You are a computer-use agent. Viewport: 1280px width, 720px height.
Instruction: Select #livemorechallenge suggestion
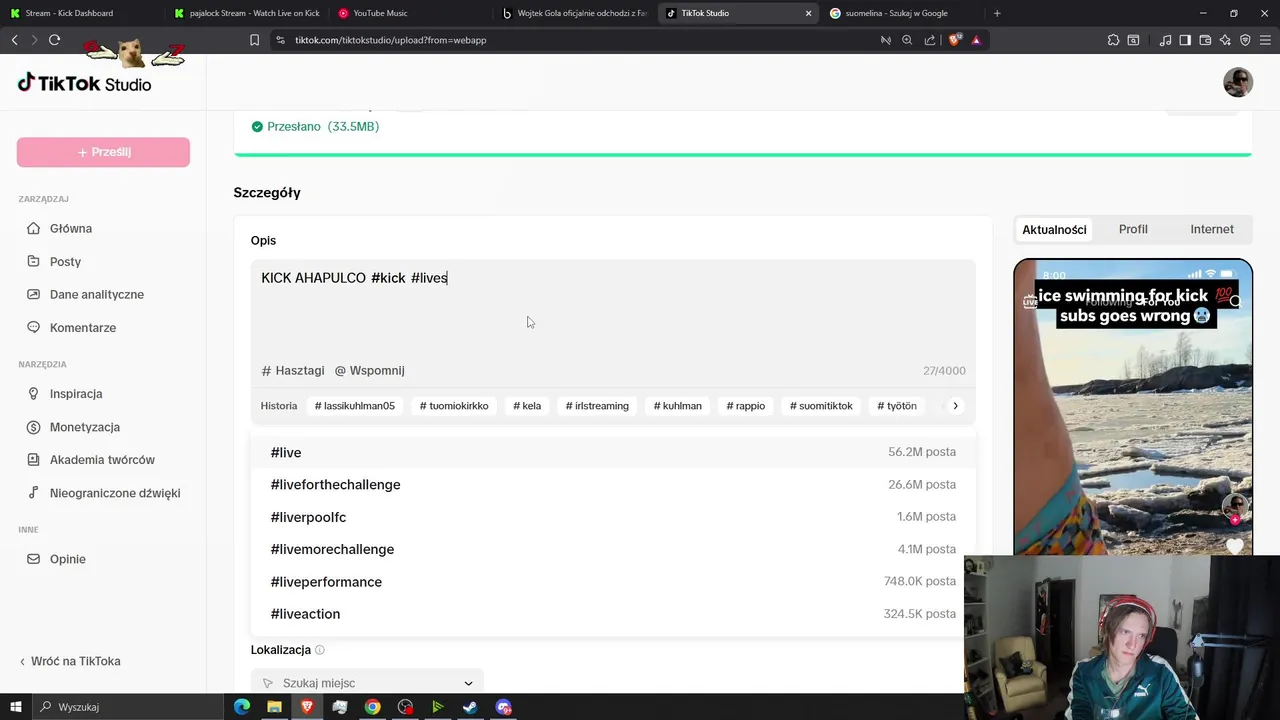click(613, 549)
